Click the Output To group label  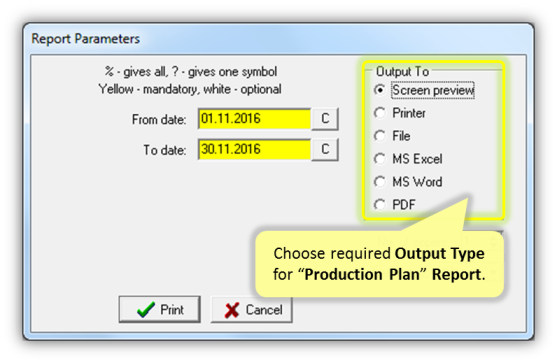[x=402, y=71]
